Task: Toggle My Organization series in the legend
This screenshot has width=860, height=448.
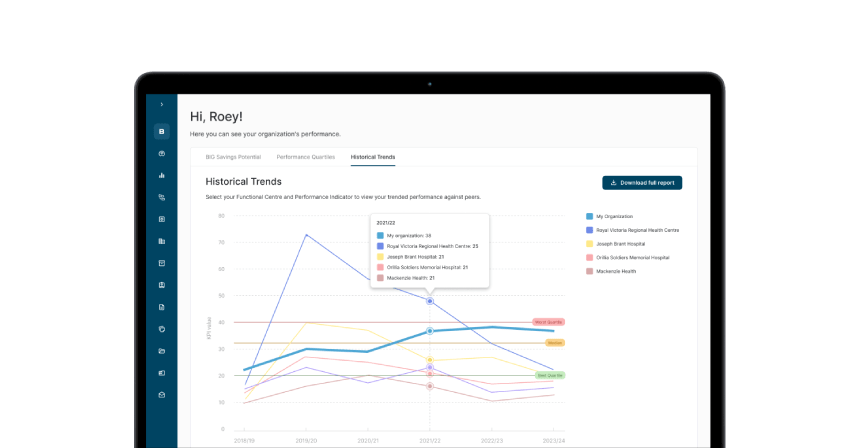Action: (x=614, y=216)
